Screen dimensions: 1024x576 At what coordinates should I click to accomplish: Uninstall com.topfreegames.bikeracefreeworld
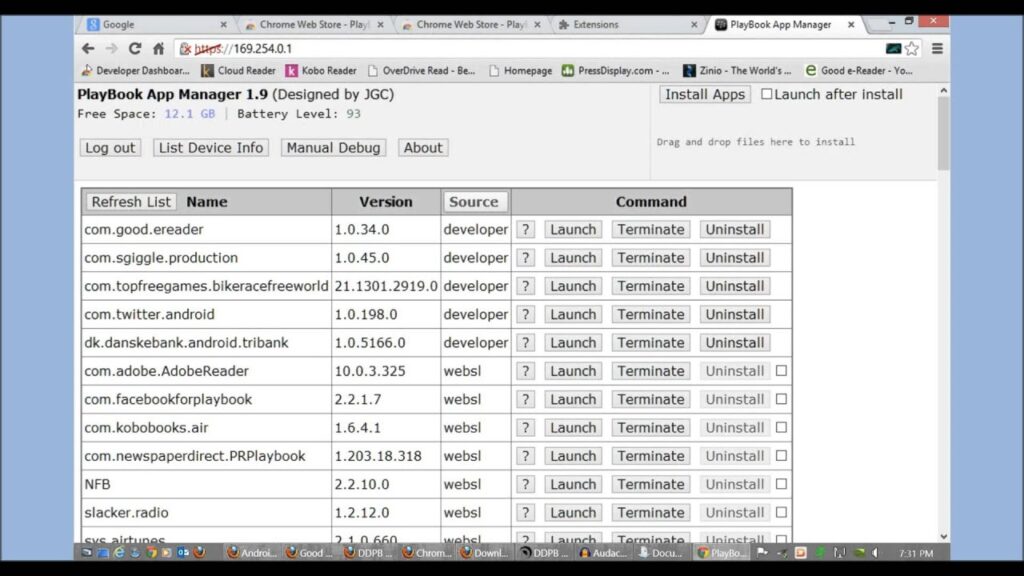coord(735,286)
